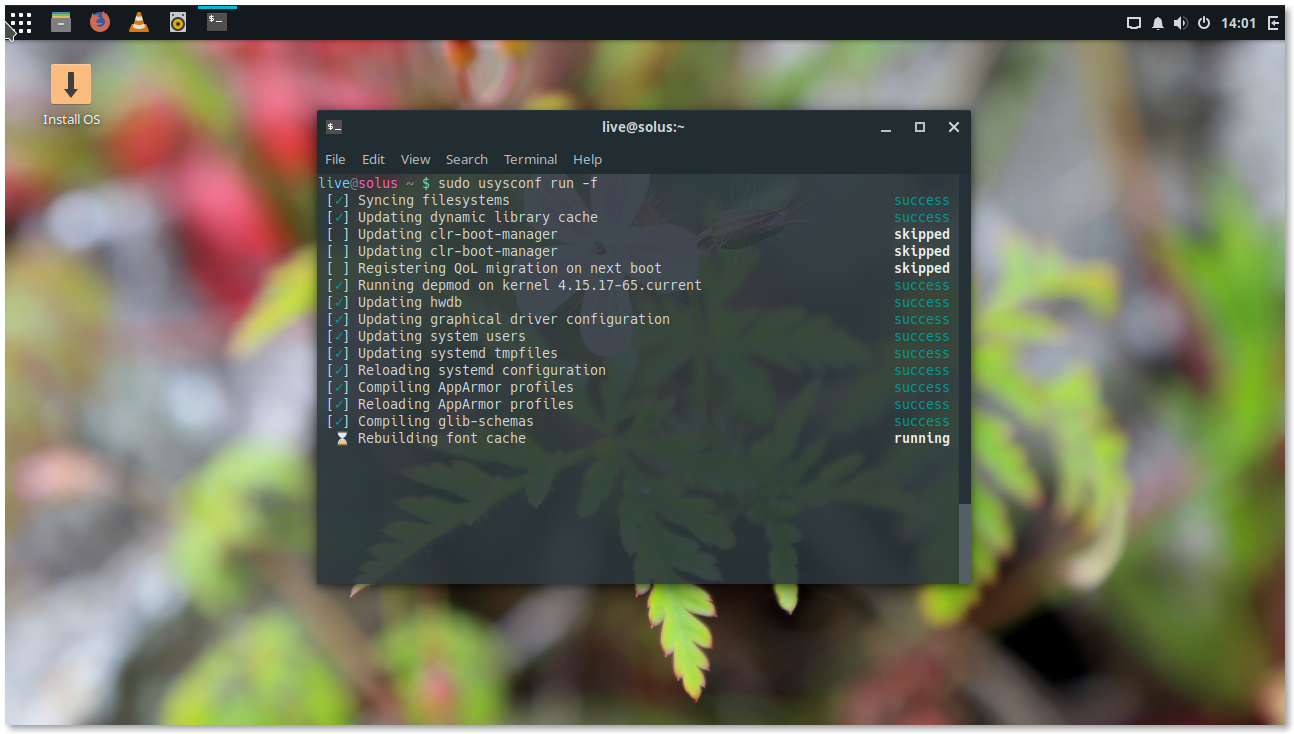Viewport: 1294px width, 734px height.
Task: Click the terminal icon in the window titlebar
Action: (335, 127)
